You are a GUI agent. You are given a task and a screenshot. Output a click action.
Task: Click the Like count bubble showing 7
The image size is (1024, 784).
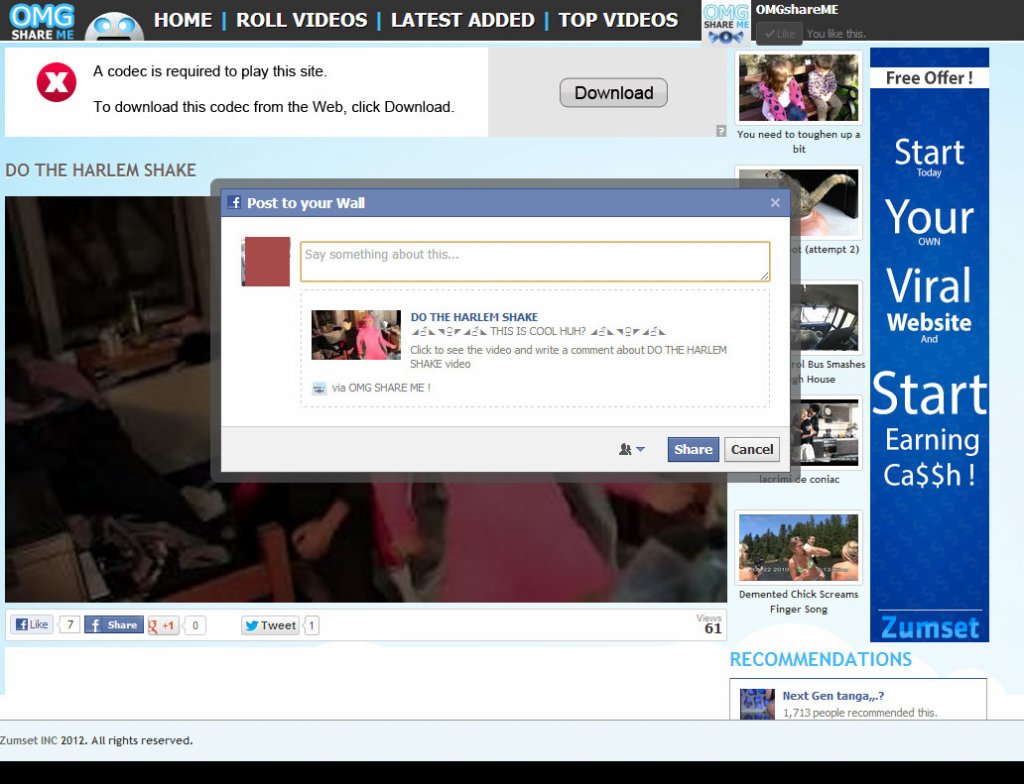70,625
